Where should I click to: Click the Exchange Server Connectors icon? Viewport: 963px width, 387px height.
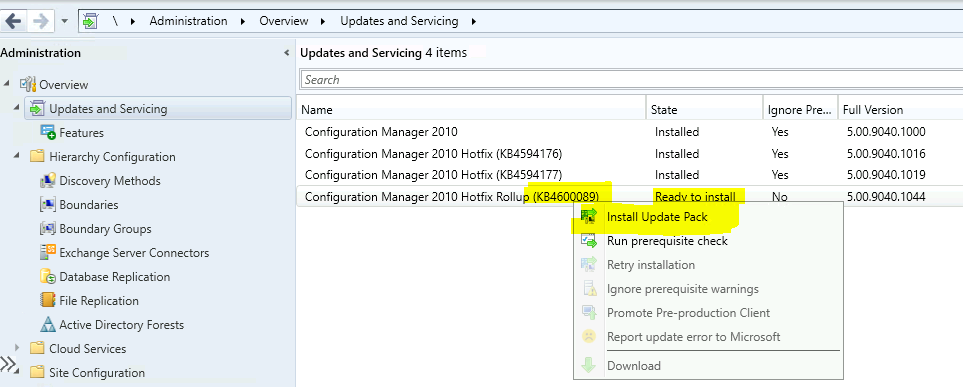(x=48, y=252)
